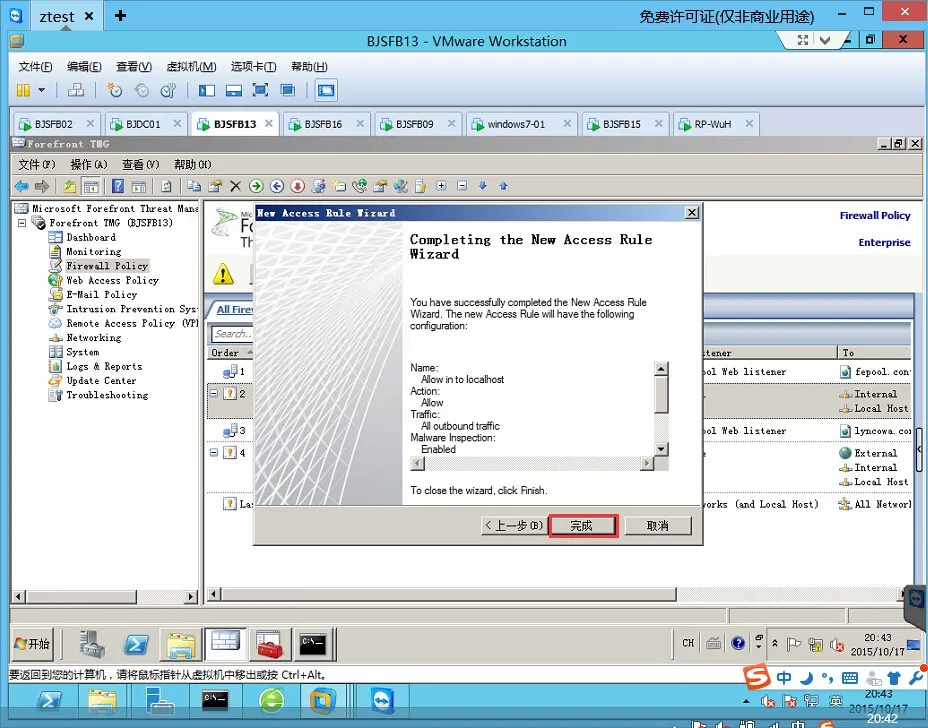Click the 开始 Start button in the VM
The image size is (928, 728).
[x=32, y=643]
